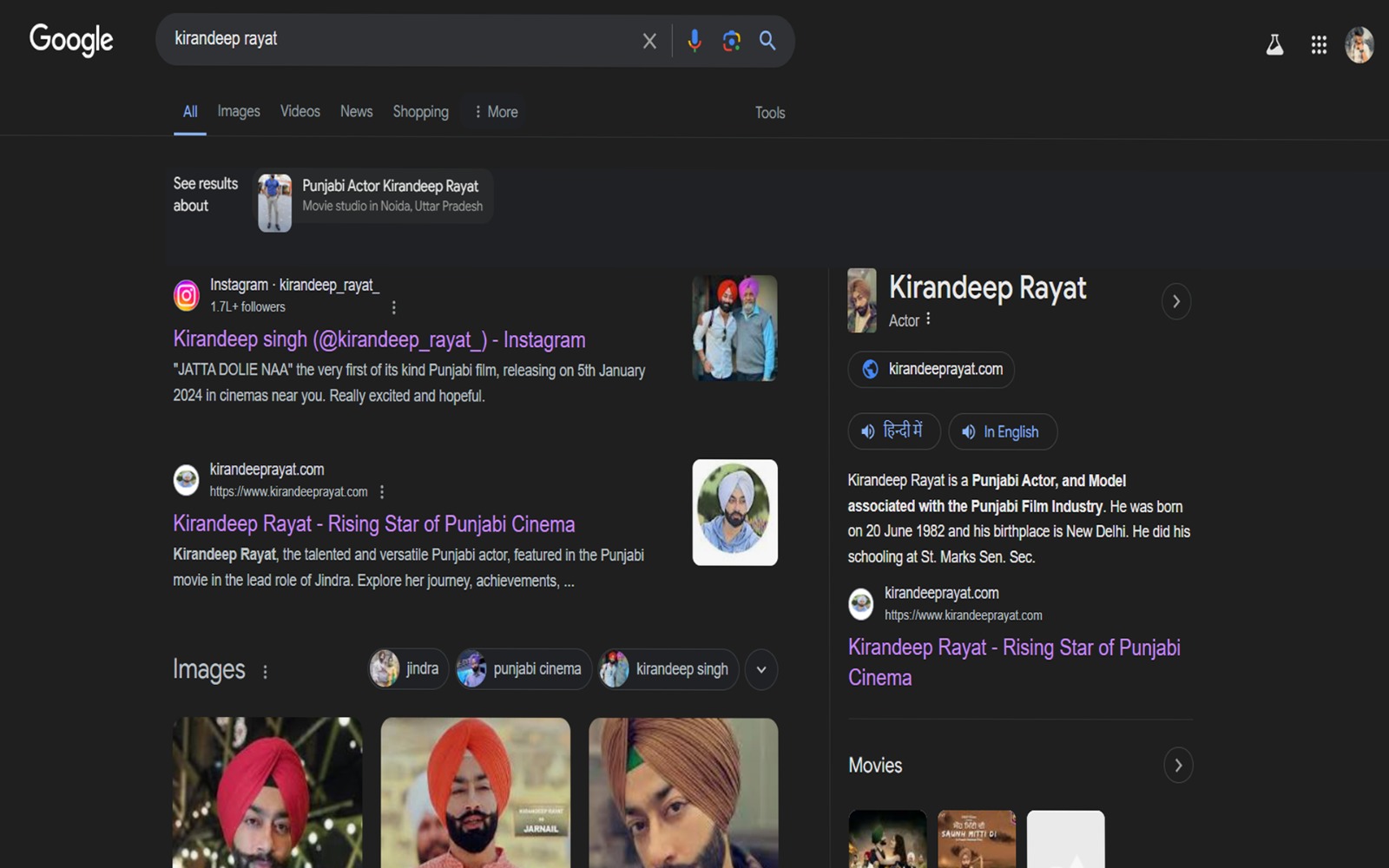Open Google Lens image search
The image size is (1389, 868).
coord(731,41)
